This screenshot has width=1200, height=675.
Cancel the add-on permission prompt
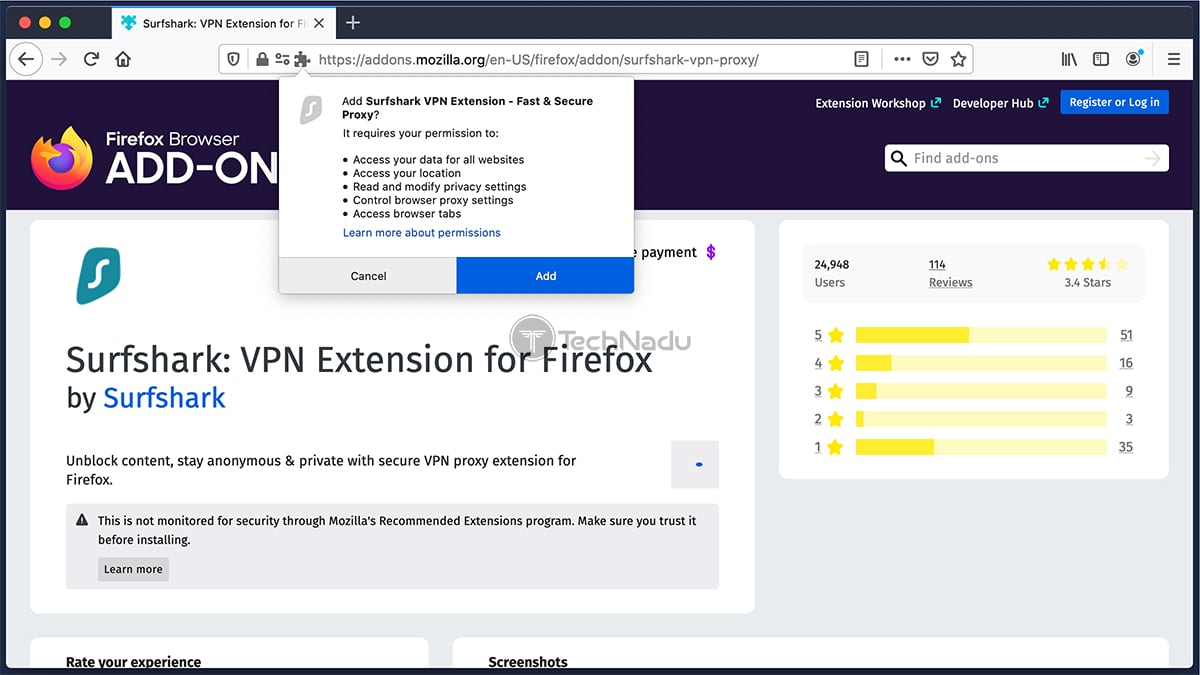(x=368, y=276)
